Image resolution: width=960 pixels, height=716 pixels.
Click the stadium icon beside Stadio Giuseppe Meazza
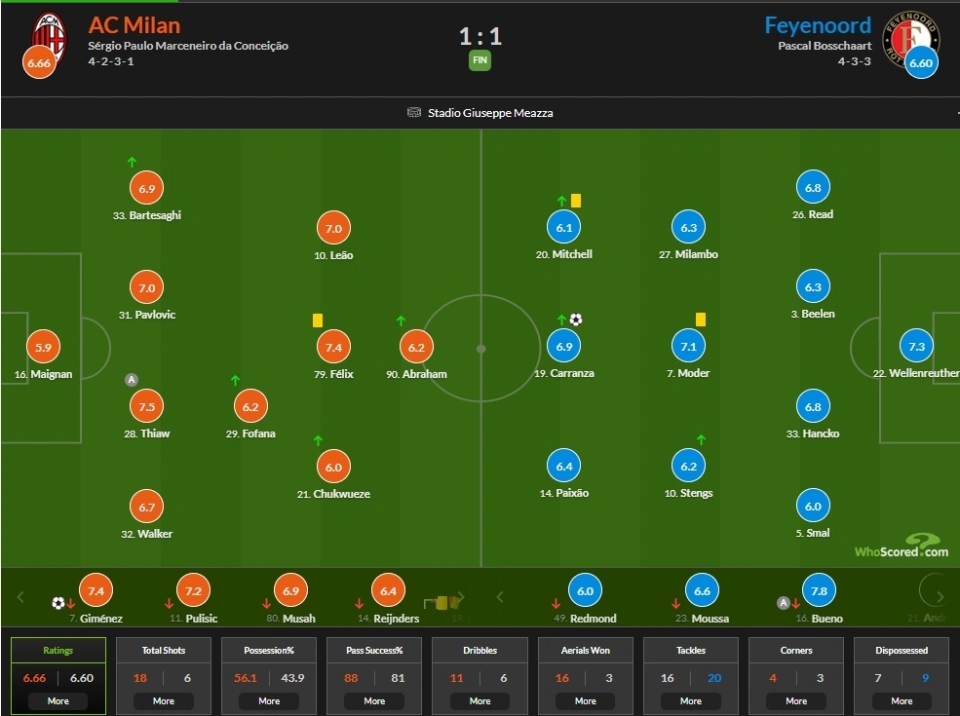pos(414,112)
